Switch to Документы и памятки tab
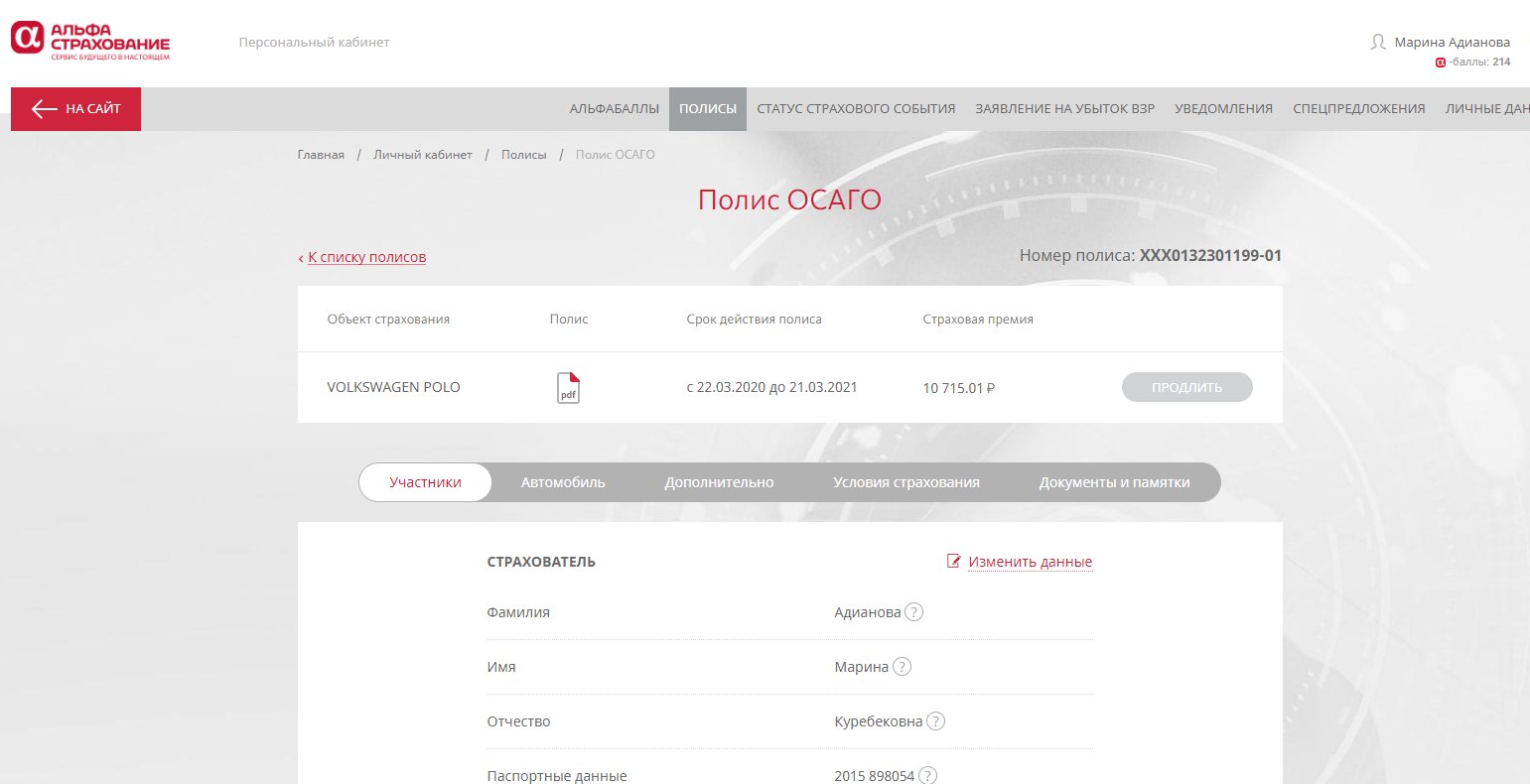This screenshot has width=1530, height=784. (1114, 482)
